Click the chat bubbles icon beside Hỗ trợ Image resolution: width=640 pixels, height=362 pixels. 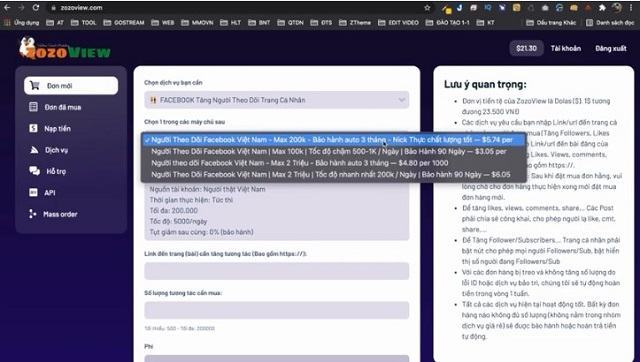tap(34, 171)
